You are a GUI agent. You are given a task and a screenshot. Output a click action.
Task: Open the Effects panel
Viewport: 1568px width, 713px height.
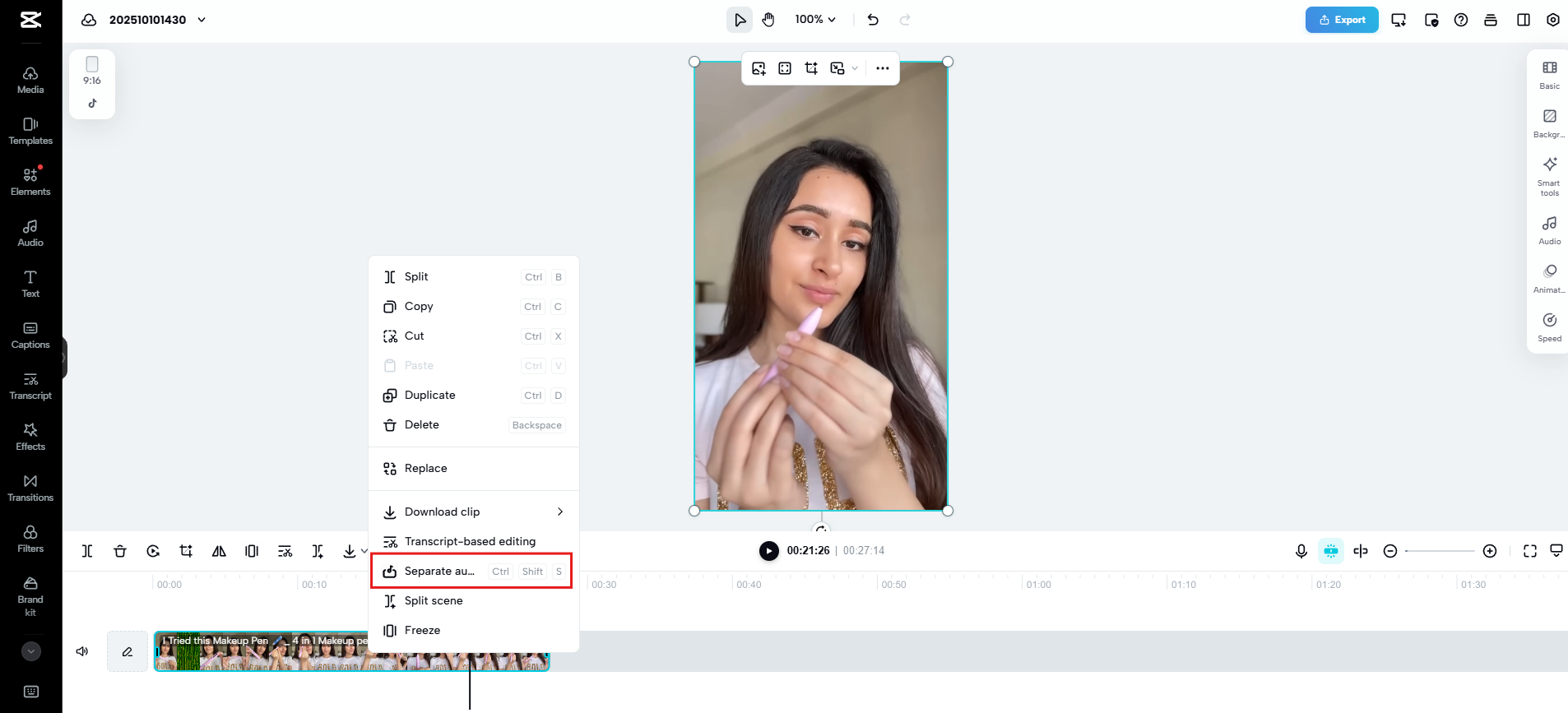[30, 438]
